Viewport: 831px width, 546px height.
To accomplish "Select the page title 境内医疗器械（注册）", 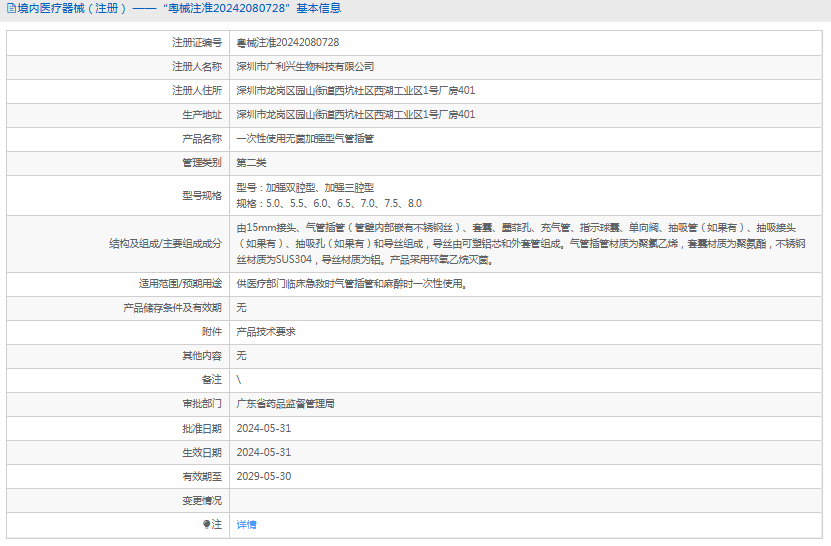I will 72,8.
